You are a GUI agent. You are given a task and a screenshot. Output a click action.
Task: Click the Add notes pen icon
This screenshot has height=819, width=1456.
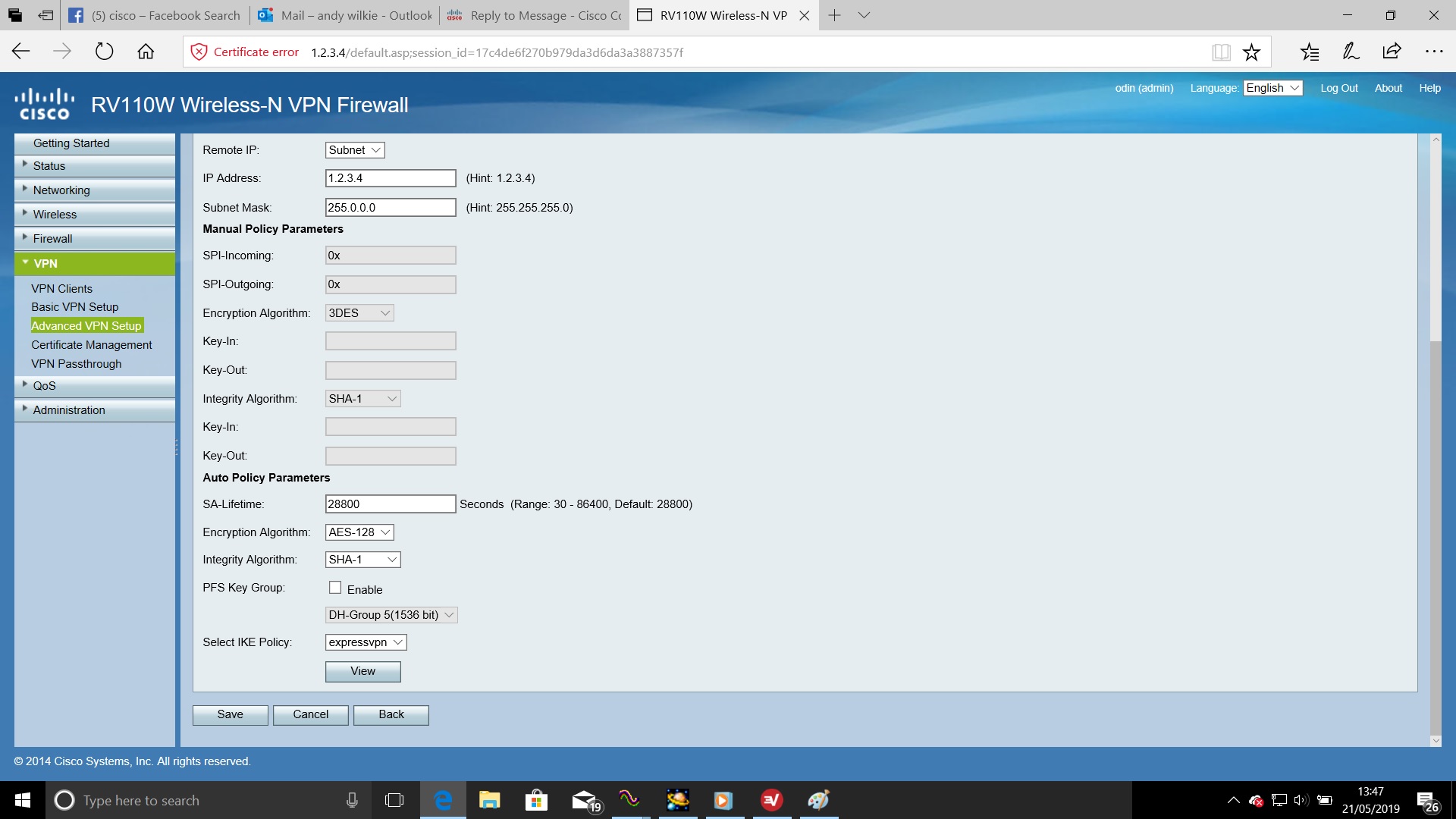(x=1351, y=52)
